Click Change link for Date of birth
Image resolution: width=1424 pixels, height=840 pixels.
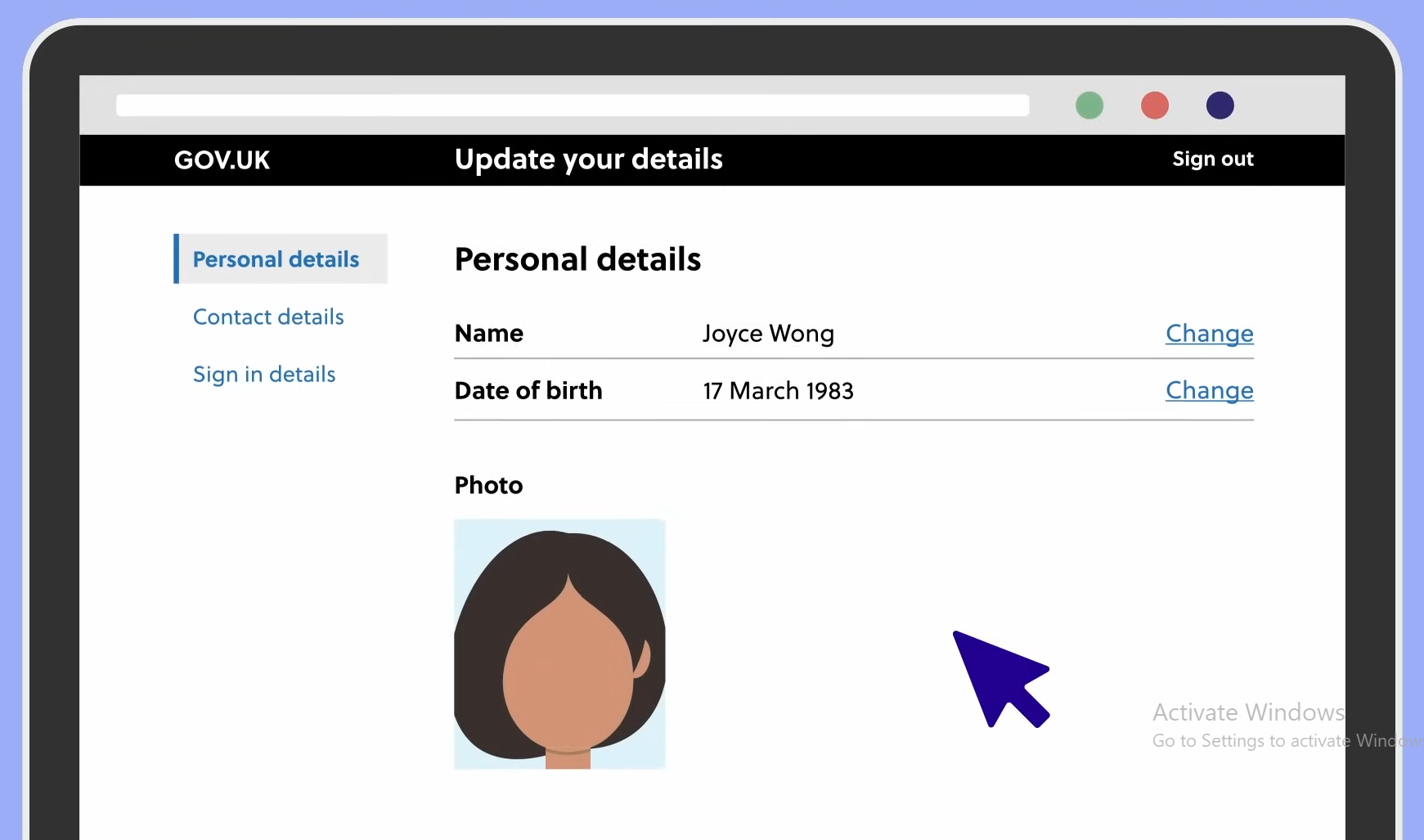pyautogui.click(x=1209, y=391)
